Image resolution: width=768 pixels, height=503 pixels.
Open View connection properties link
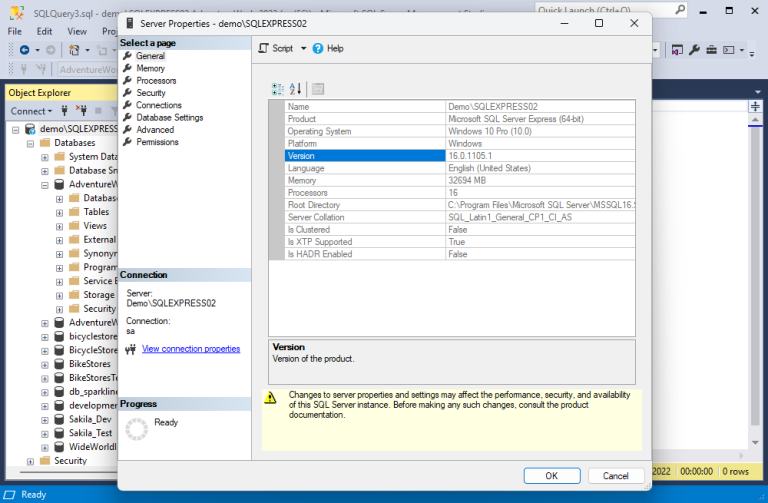[191, 349]
